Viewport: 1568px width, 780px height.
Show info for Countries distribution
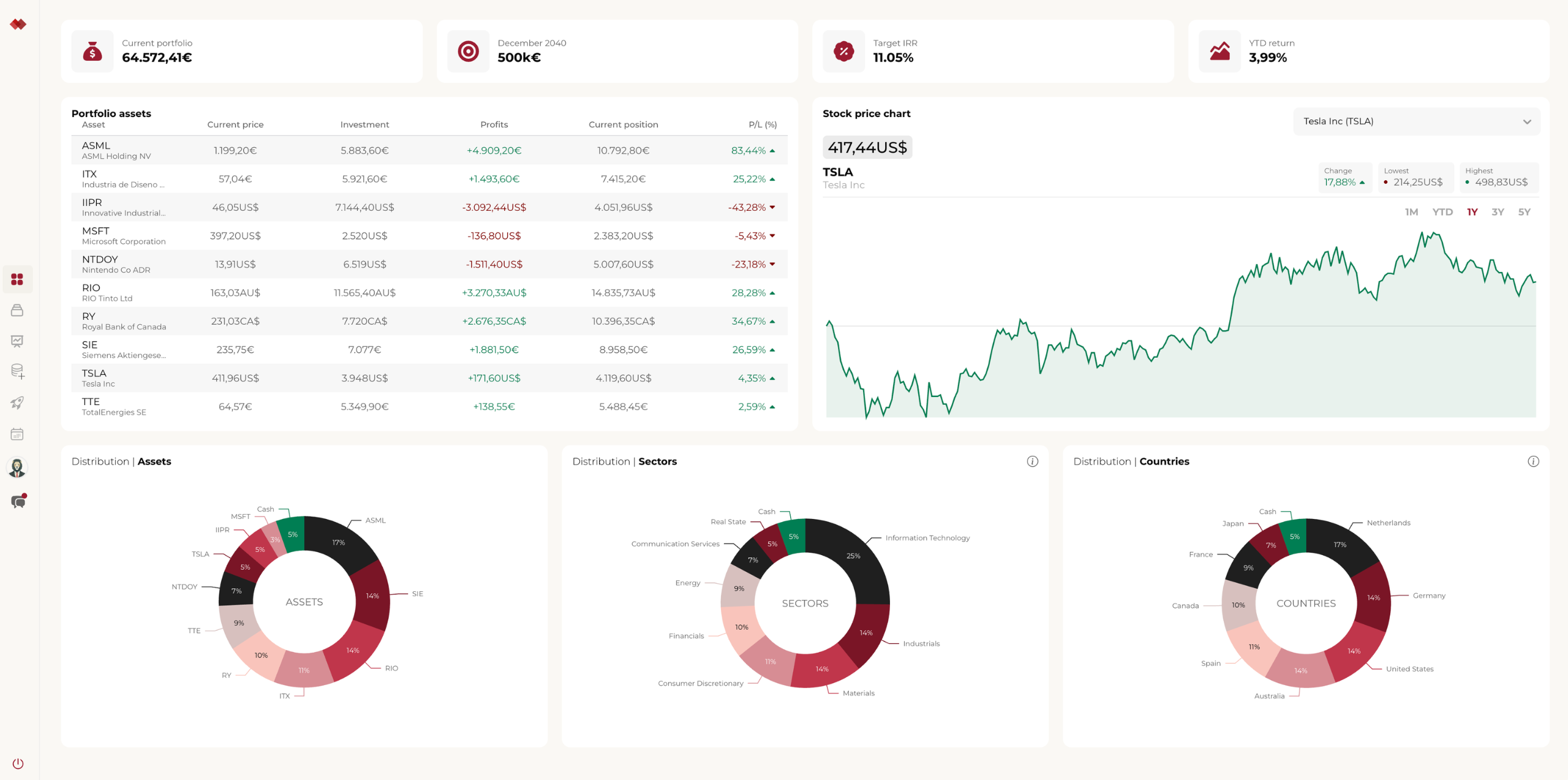1532,461
